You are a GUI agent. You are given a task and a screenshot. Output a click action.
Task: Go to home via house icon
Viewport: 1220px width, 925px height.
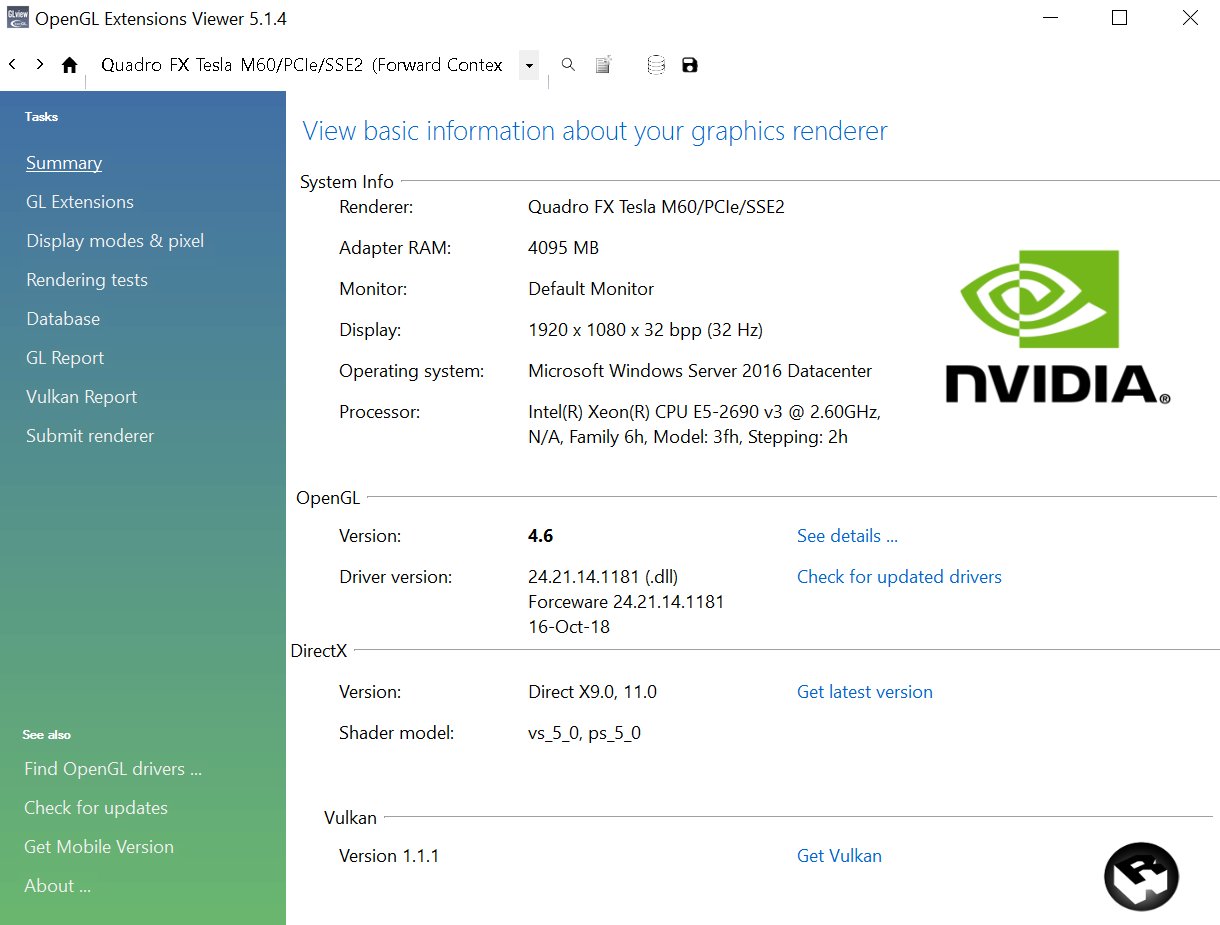click(69, 65)
